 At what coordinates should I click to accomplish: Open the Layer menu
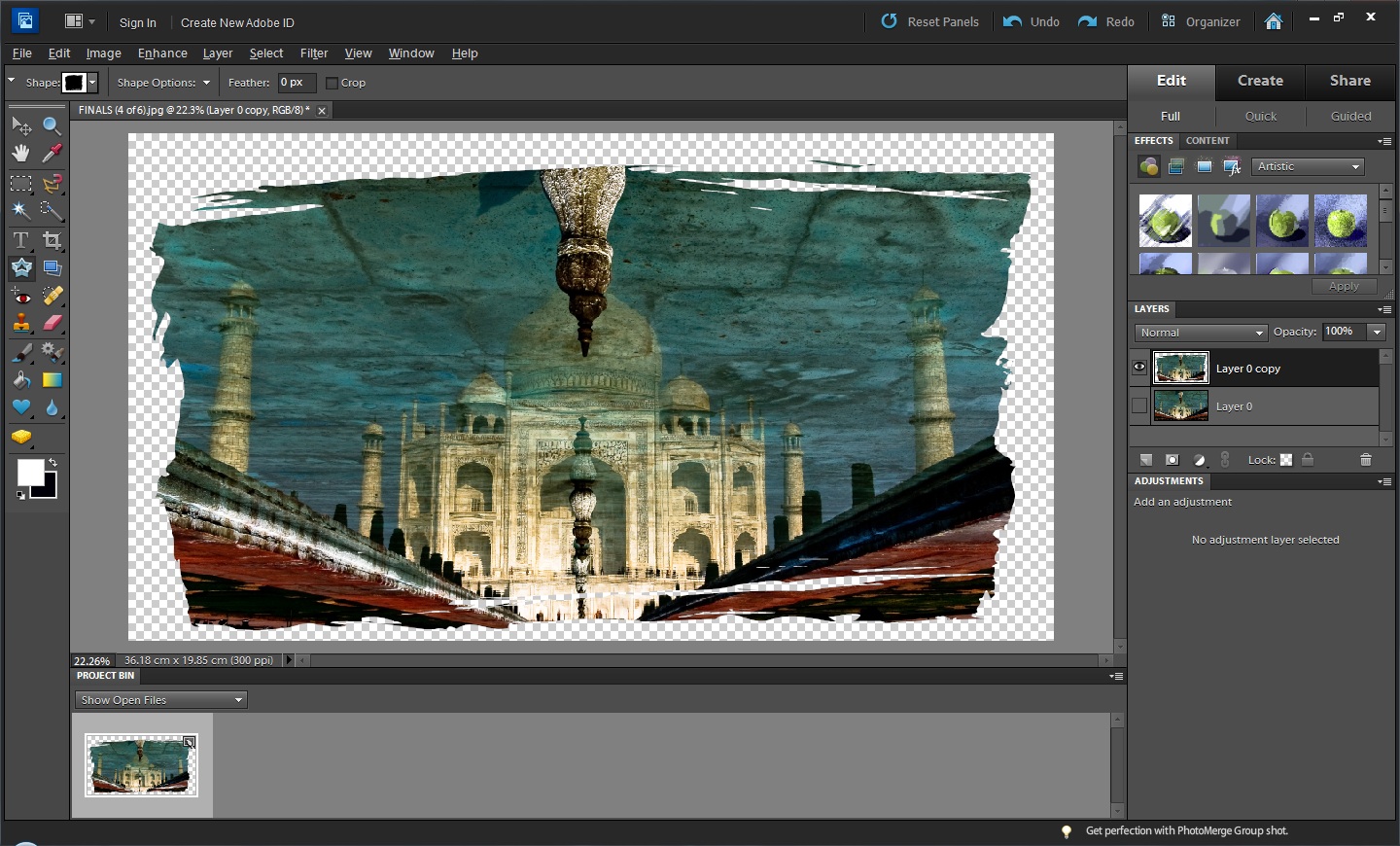[x=218, y=53]
